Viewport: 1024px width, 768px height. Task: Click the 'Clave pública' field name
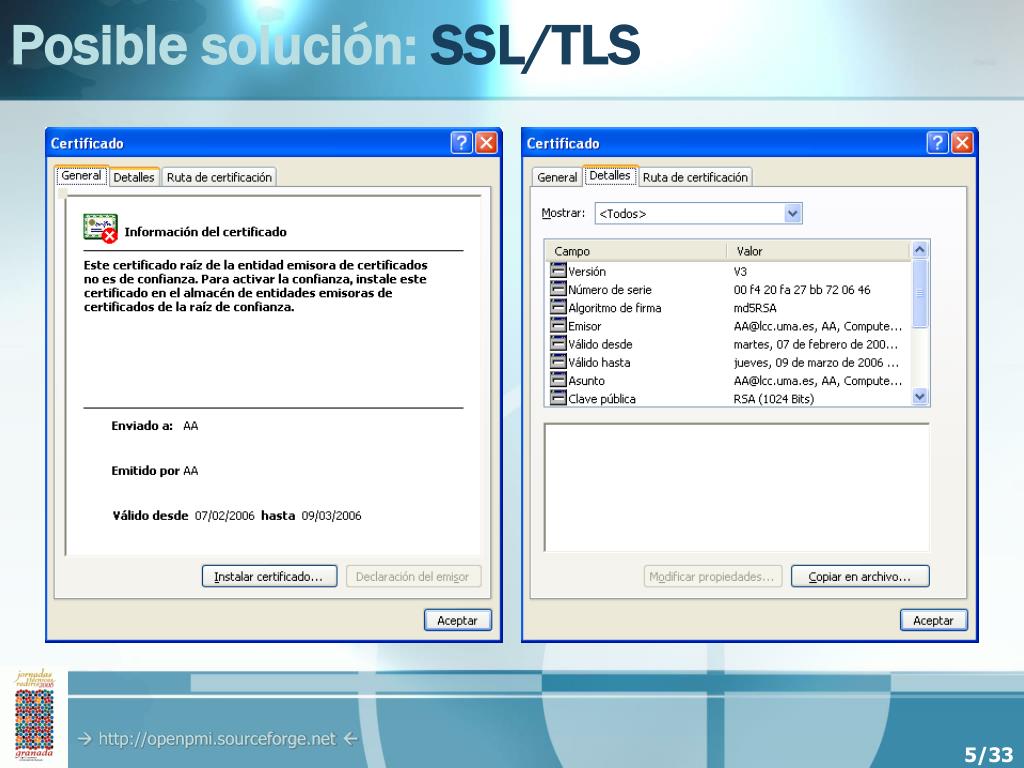601,398
